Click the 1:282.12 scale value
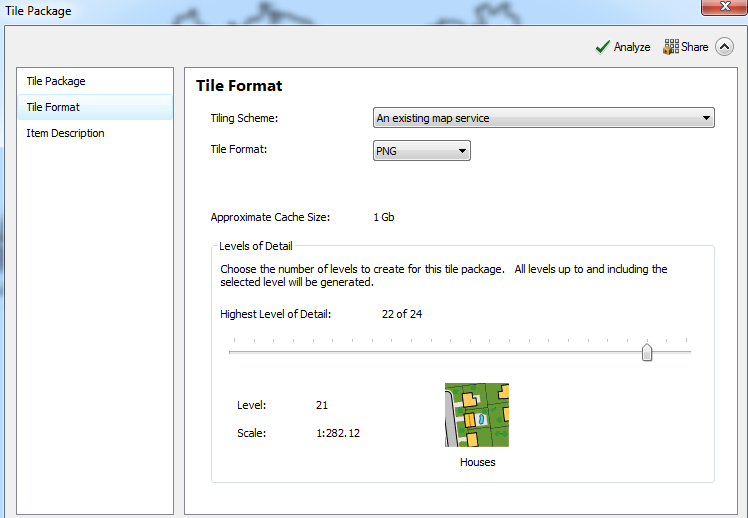The width and height of the screenshot is (748, 518). tap(338, 434)
